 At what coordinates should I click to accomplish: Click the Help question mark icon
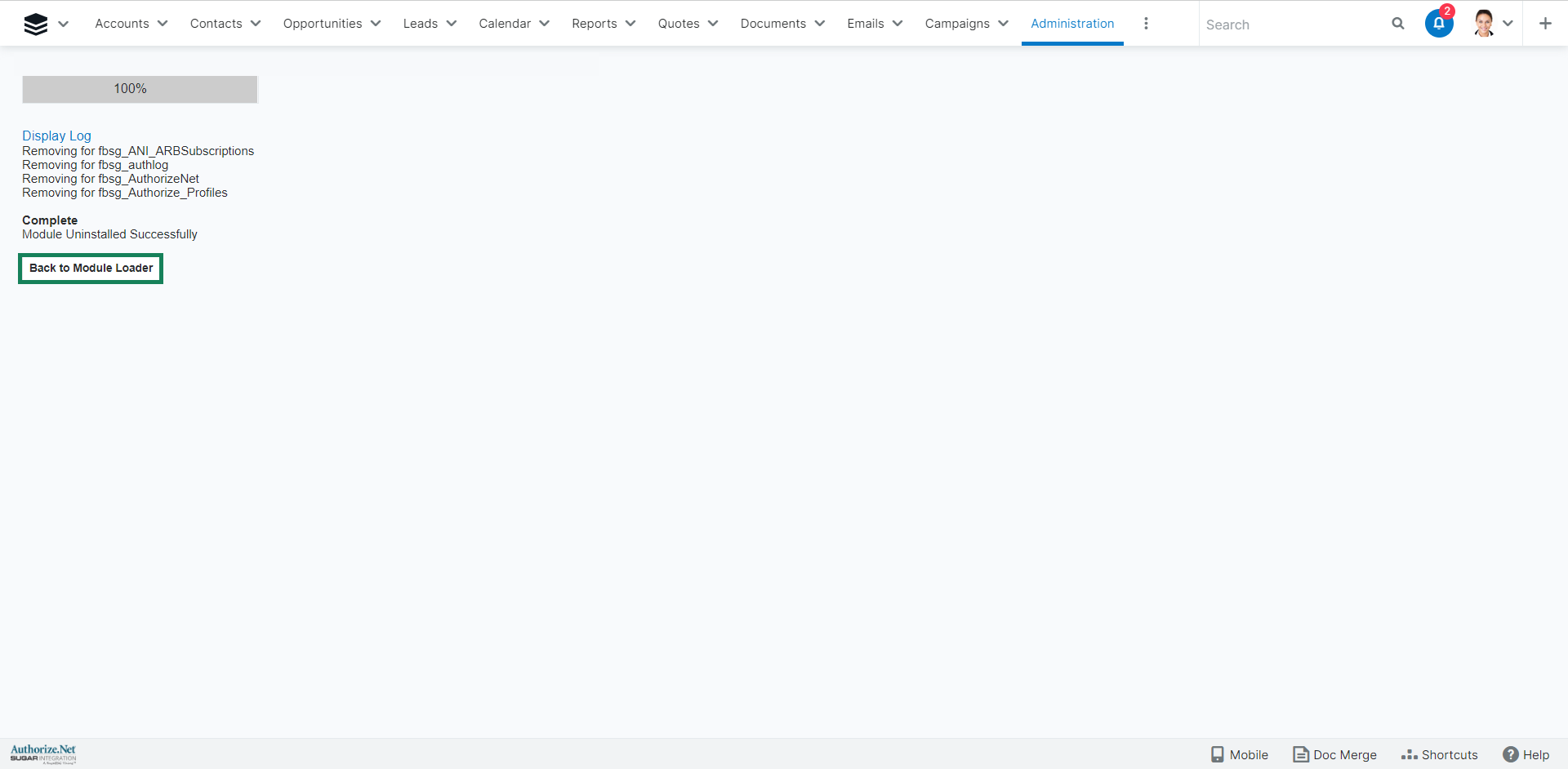coord(1511,754)
